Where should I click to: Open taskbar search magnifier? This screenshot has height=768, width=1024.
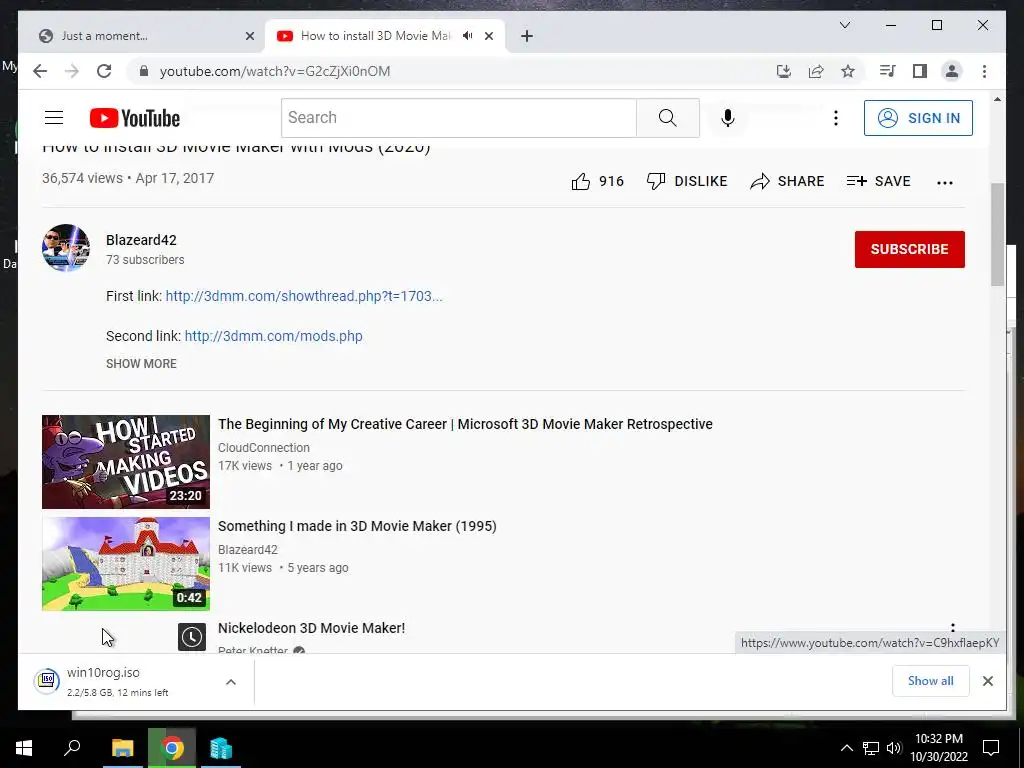point(72,748)
